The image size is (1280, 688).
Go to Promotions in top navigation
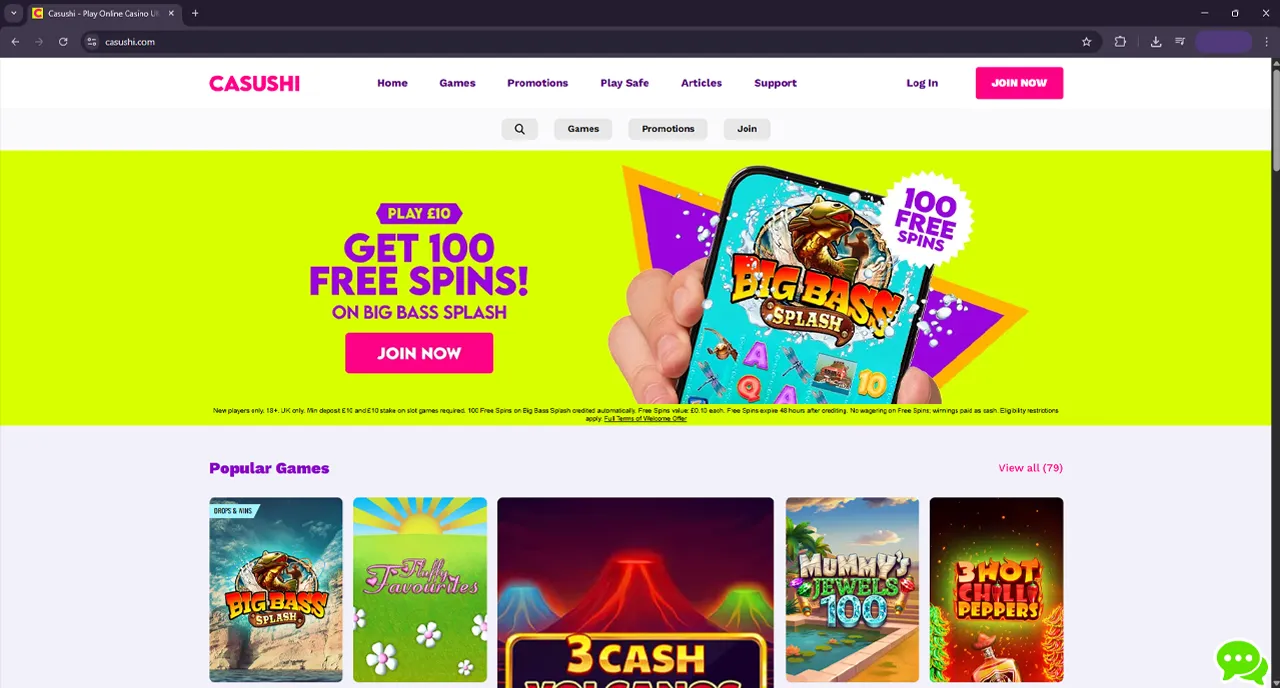pos(537,83)
